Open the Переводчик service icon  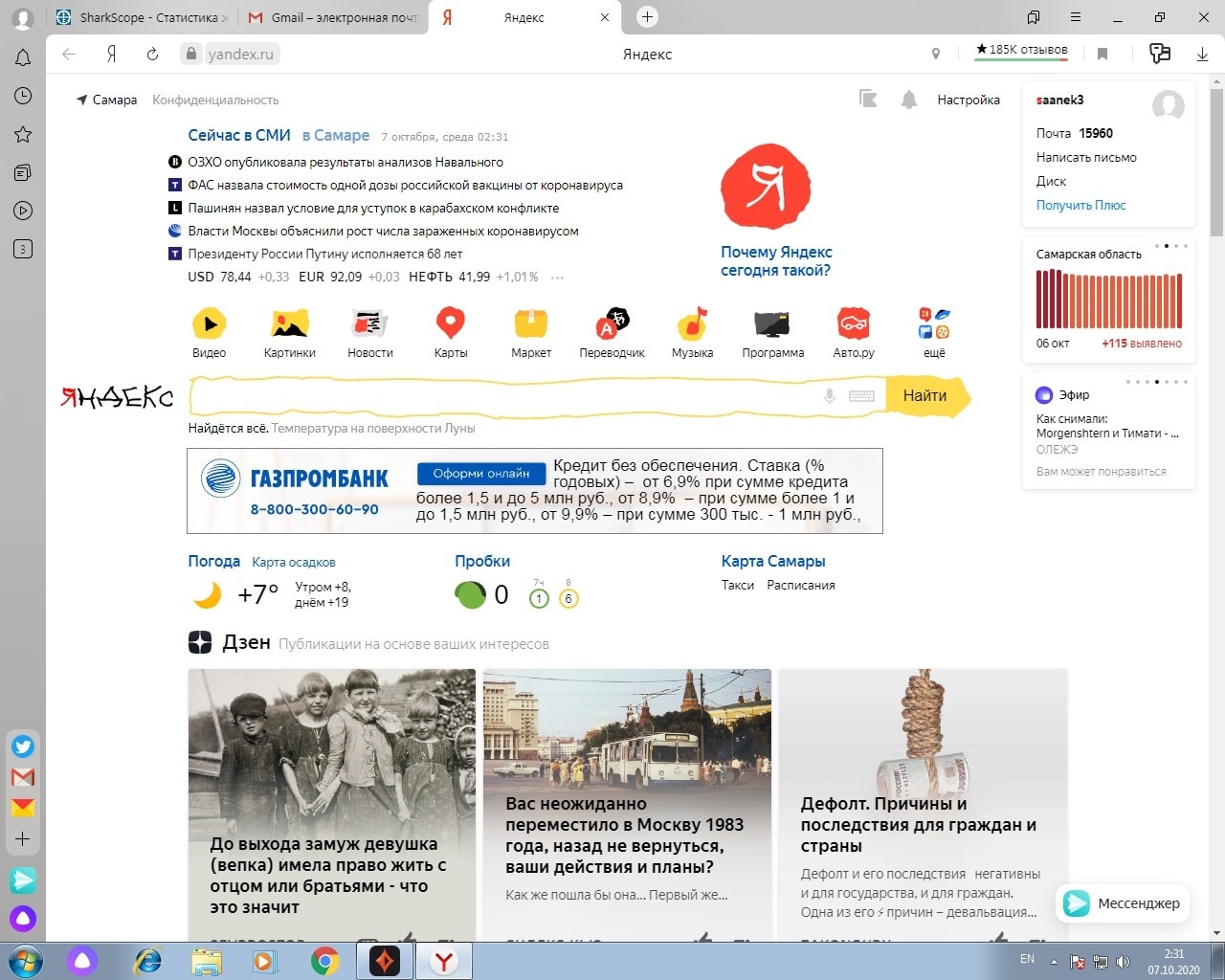(x=612, y=323)
